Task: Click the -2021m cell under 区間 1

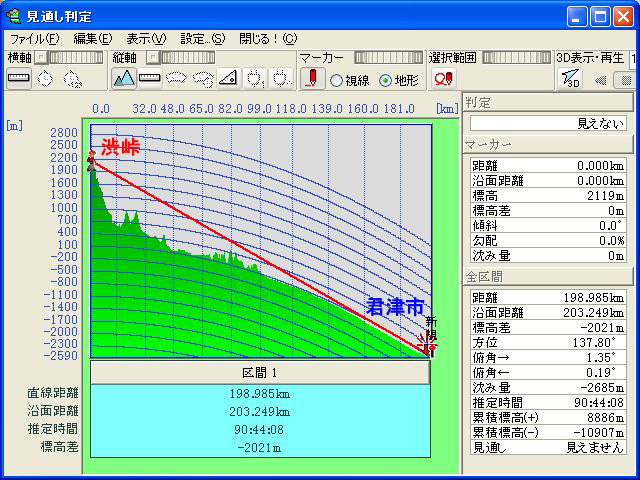Action: tap(260, 448)
